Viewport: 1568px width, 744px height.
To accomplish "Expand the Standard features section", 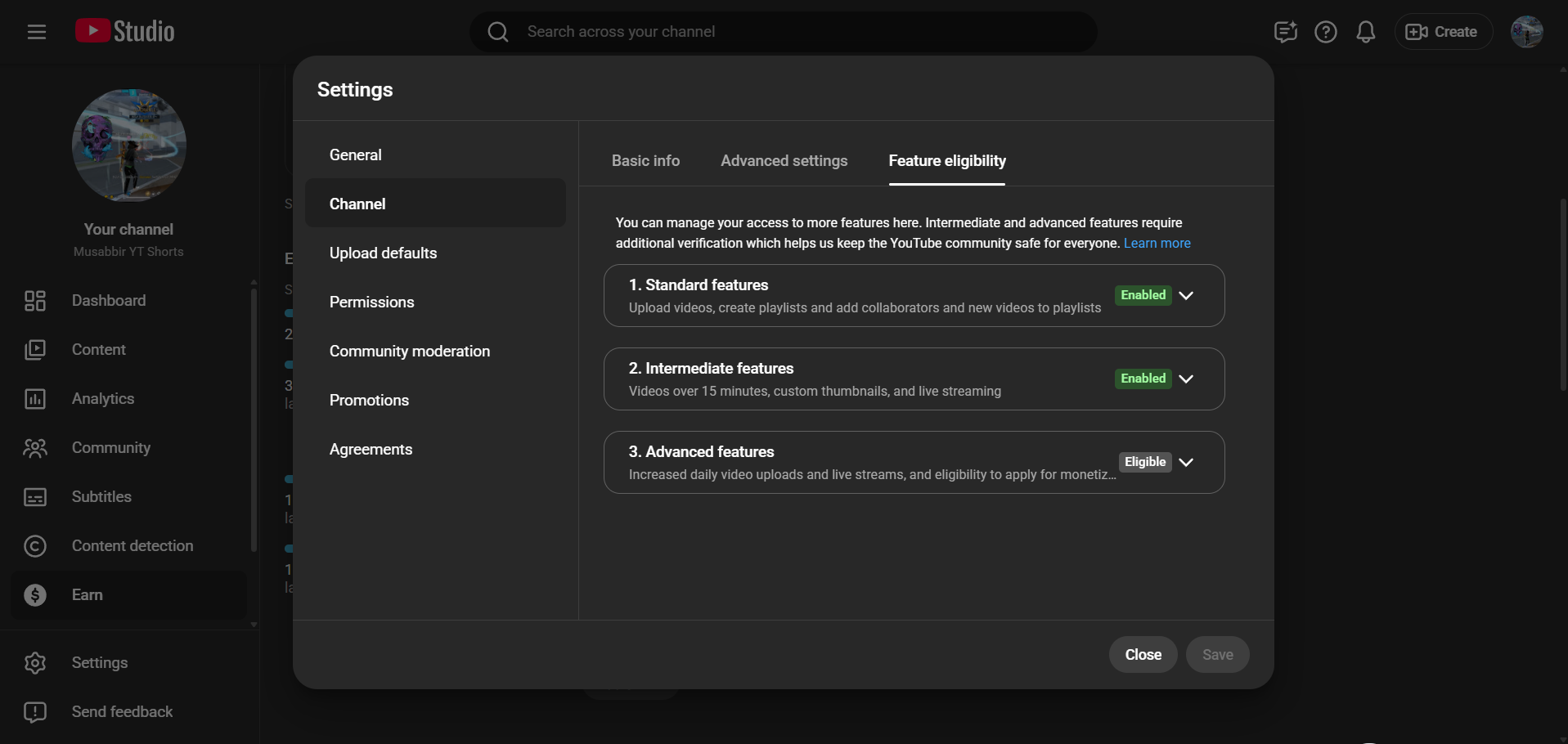I will 1186,295.
